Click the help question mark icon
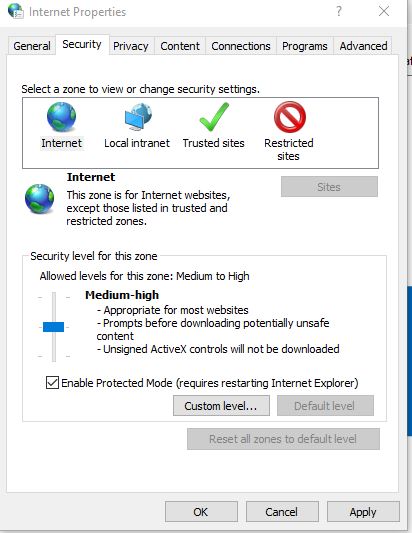 pos(339,11)
